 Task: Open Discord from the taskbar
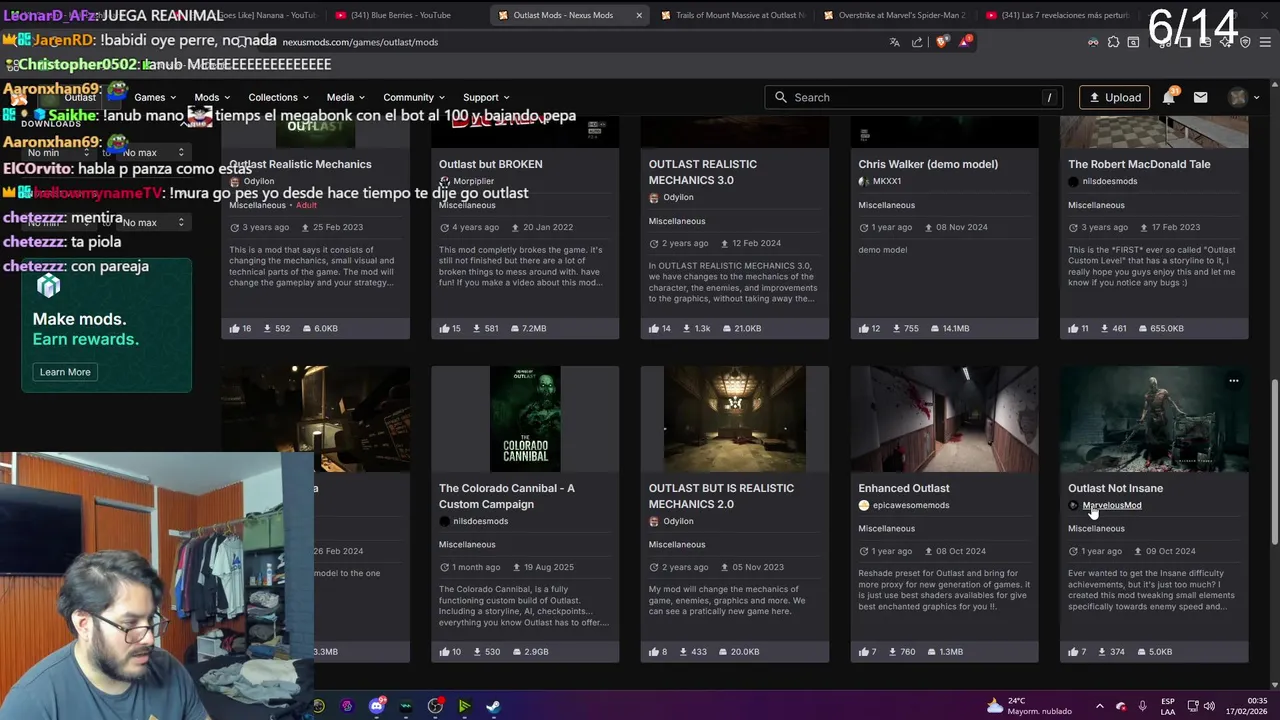pyautogui.click(x=377, y=706)
